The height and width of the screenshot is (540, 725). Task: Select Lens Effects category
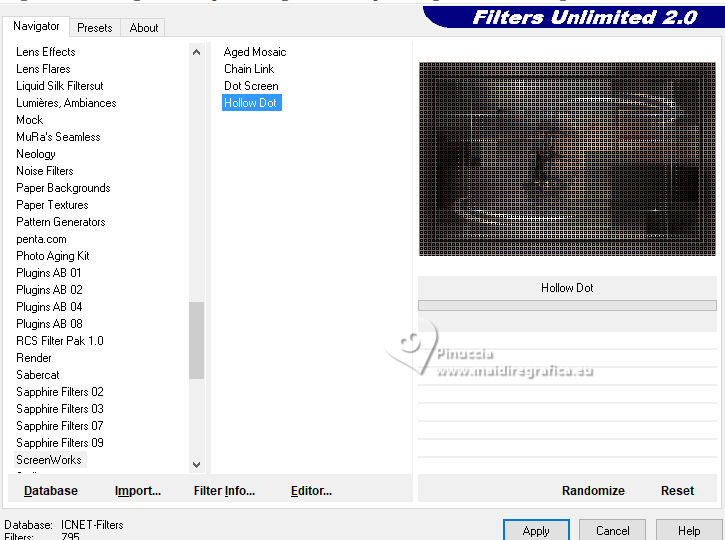[46, 52]
